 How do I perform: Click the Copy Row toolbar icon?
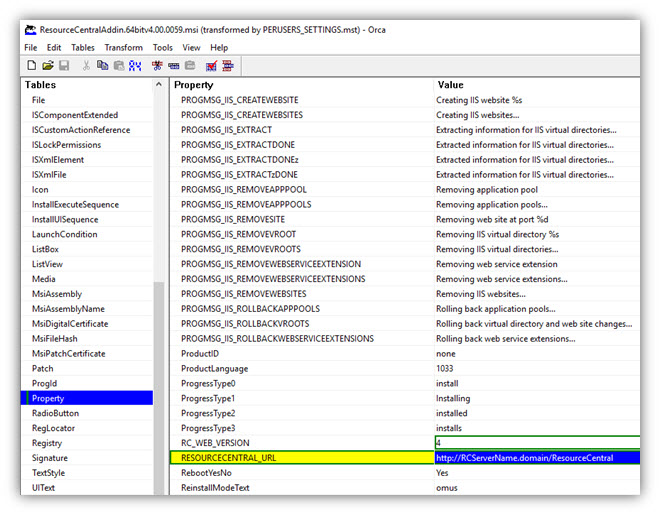(x=173, y=65)
